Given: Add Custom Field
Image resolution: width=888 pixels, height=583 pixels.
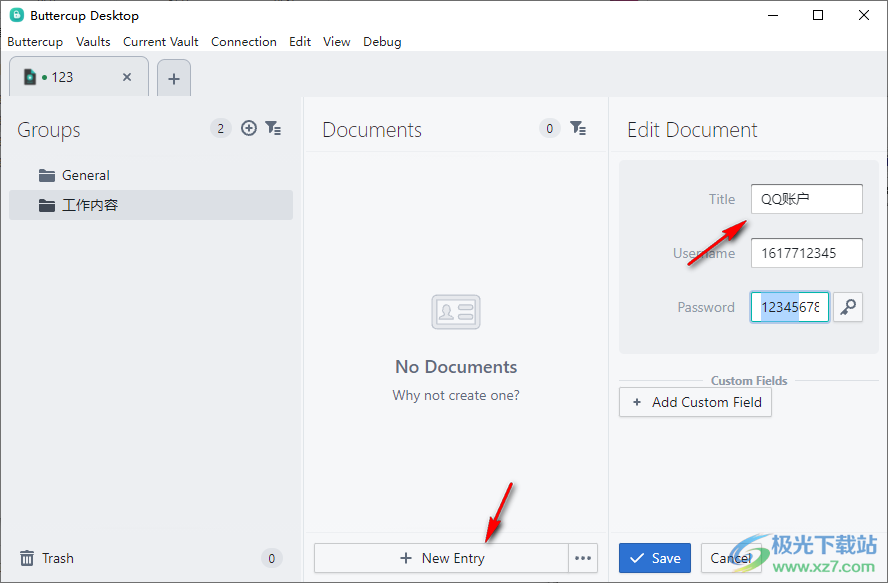Looking at the screenshot, I should [x=695, y=402].
